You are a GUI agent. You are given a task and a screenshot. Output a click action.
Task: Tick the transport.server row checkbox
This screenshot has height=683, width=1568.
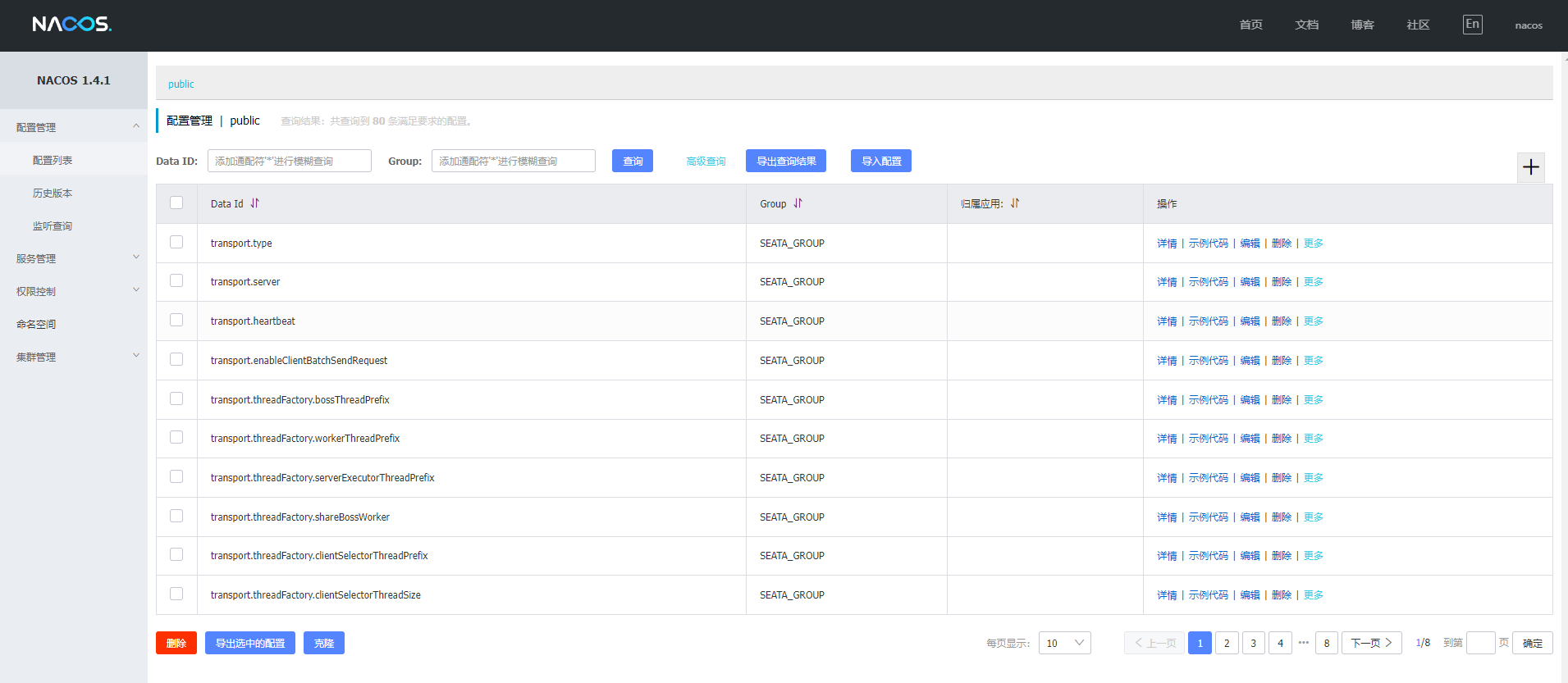[x=176, y=280]
